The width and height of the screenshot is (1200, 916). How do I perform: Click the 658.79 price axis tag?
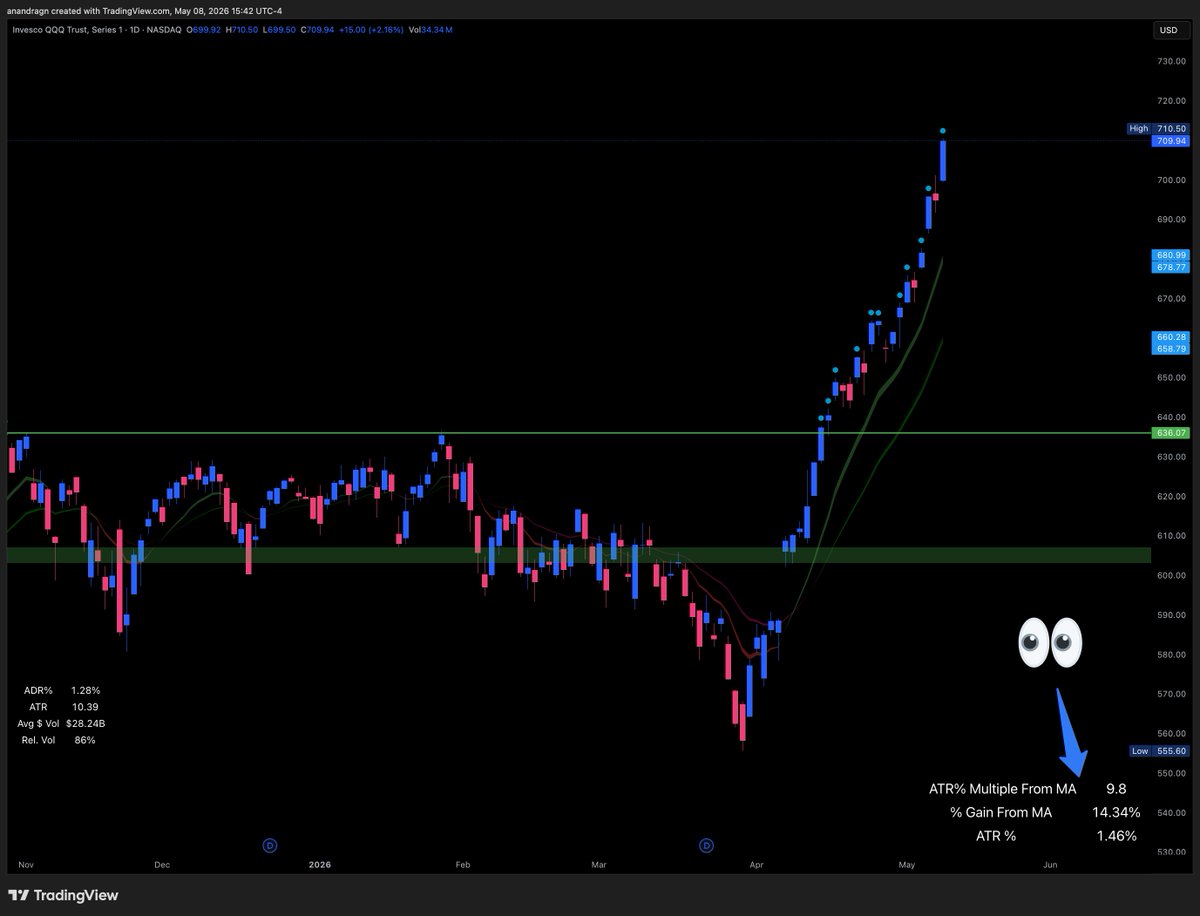pos(1171,349)
